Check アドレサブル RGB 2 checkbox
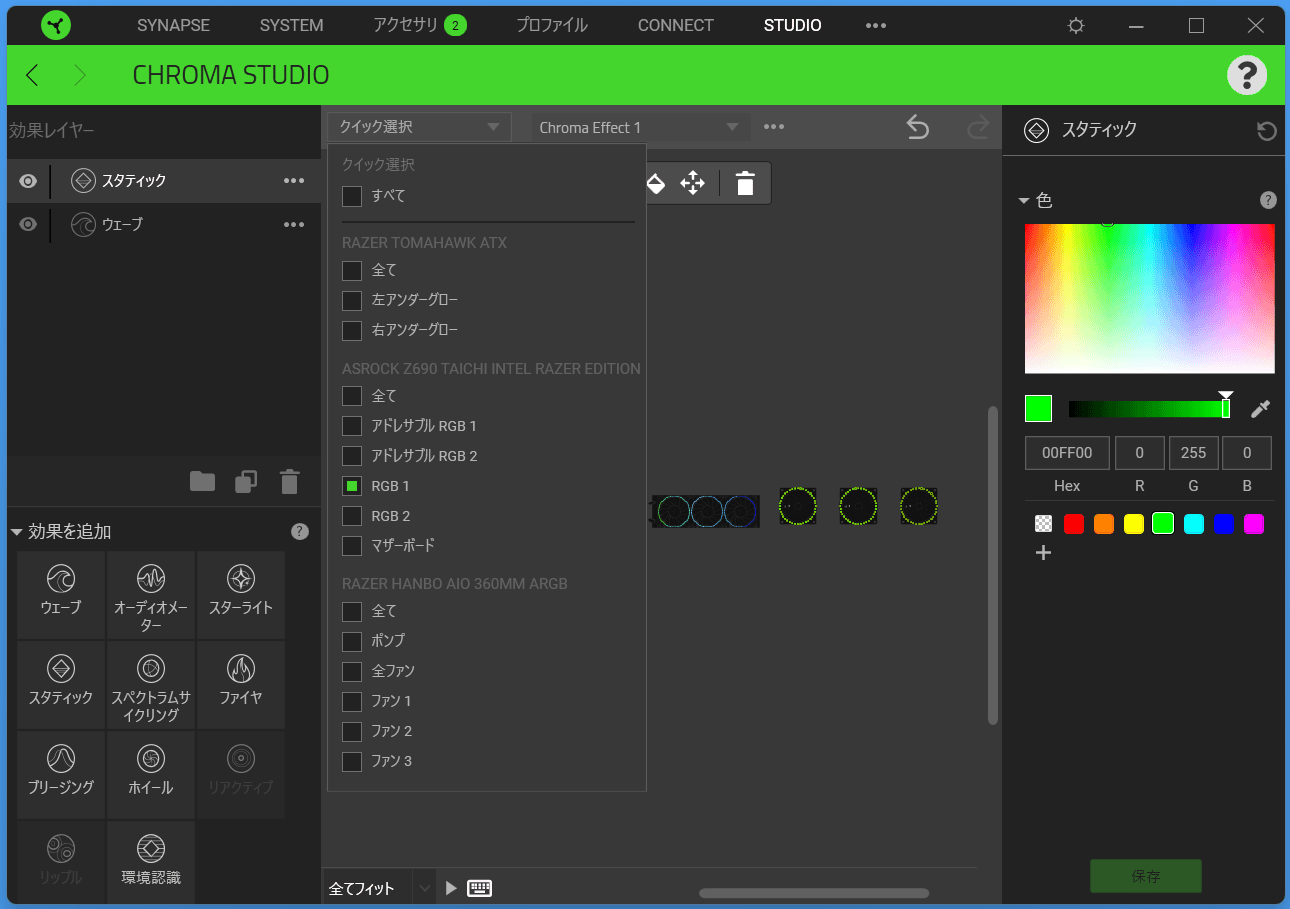 pyautogui.click(x=352, y=456)
